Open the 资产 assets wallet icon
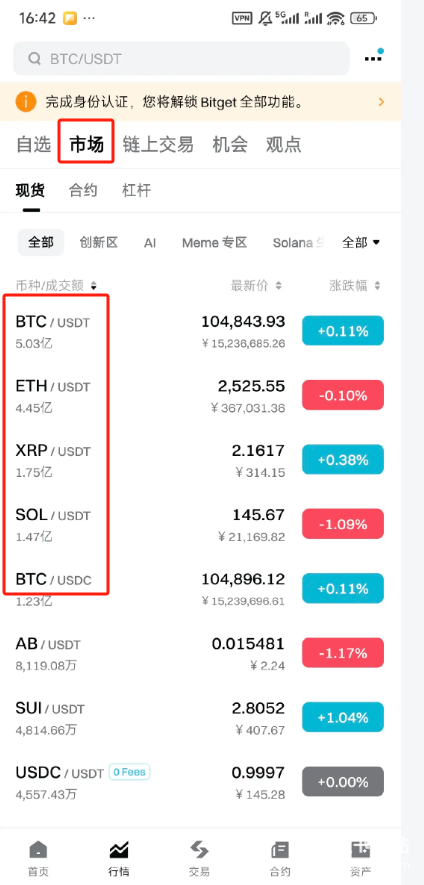 click(x=360, y=849)
